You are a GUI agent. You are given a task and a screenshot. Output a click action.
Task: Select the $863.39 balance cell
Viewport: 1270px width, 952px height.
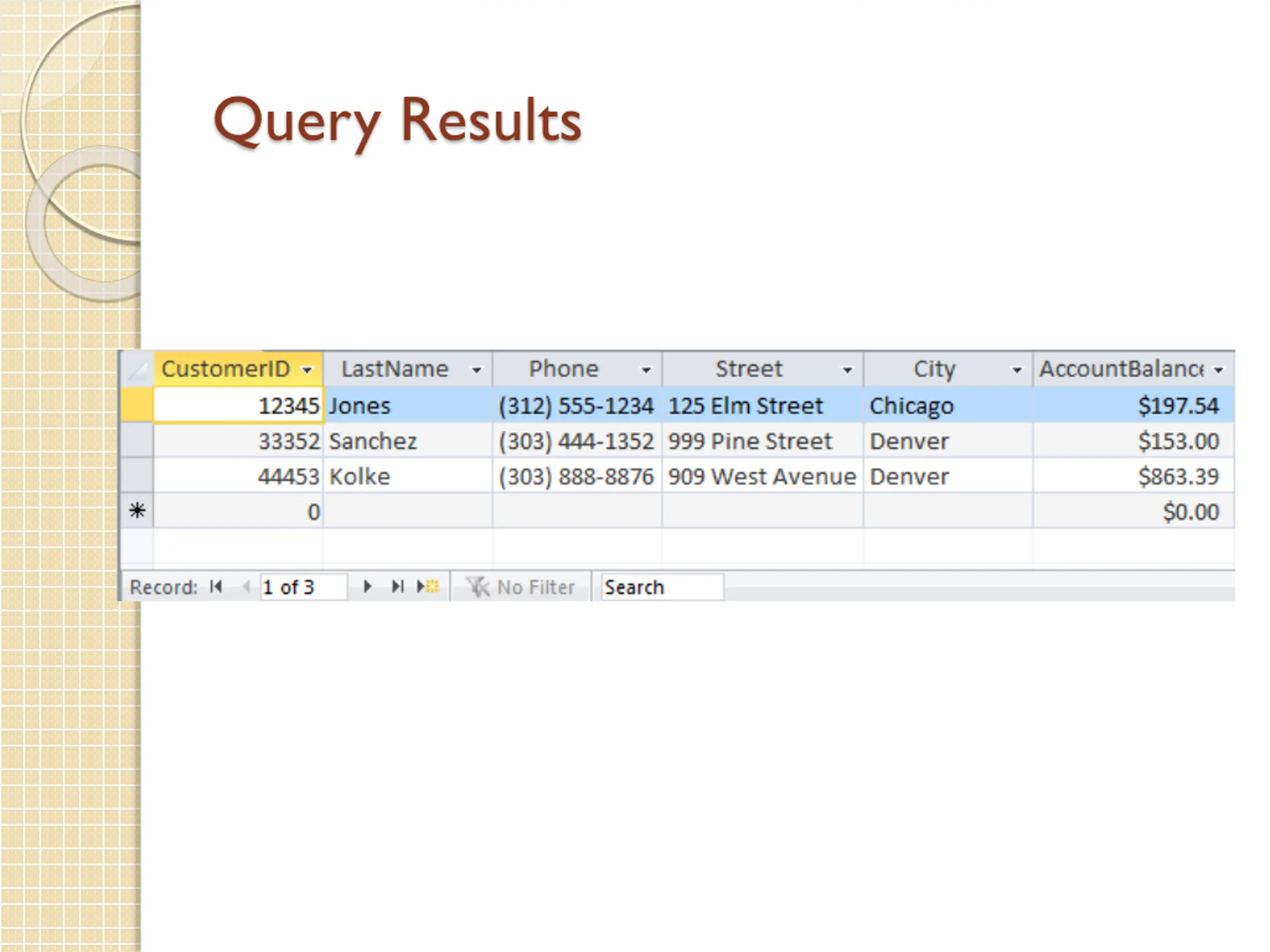tap(1134, 476)
